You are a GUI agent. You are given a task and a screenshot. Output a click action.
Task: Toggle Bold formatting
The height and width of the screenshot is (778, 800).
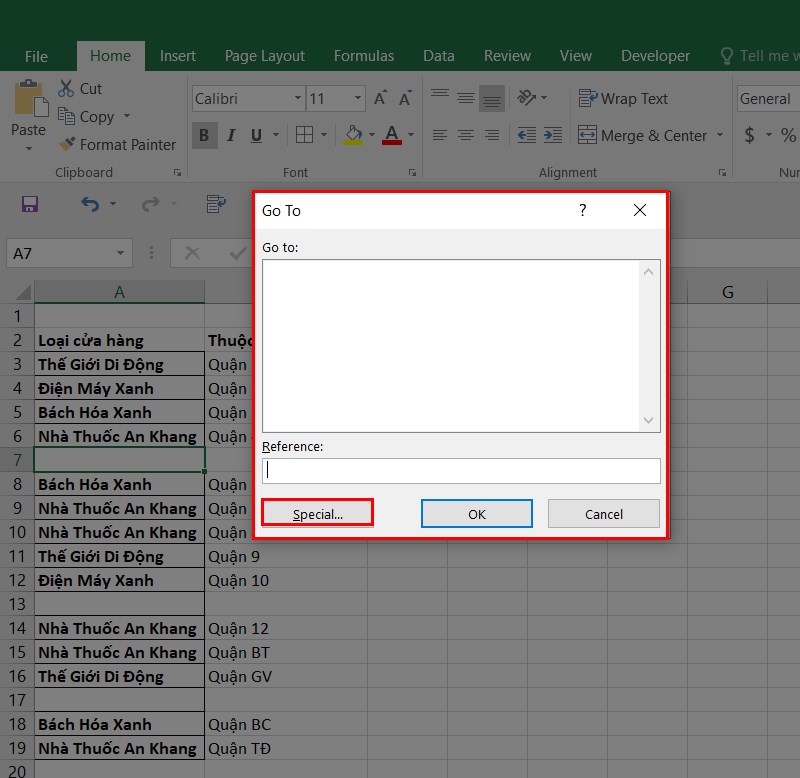pyautogui.click(x=205, y=135)
